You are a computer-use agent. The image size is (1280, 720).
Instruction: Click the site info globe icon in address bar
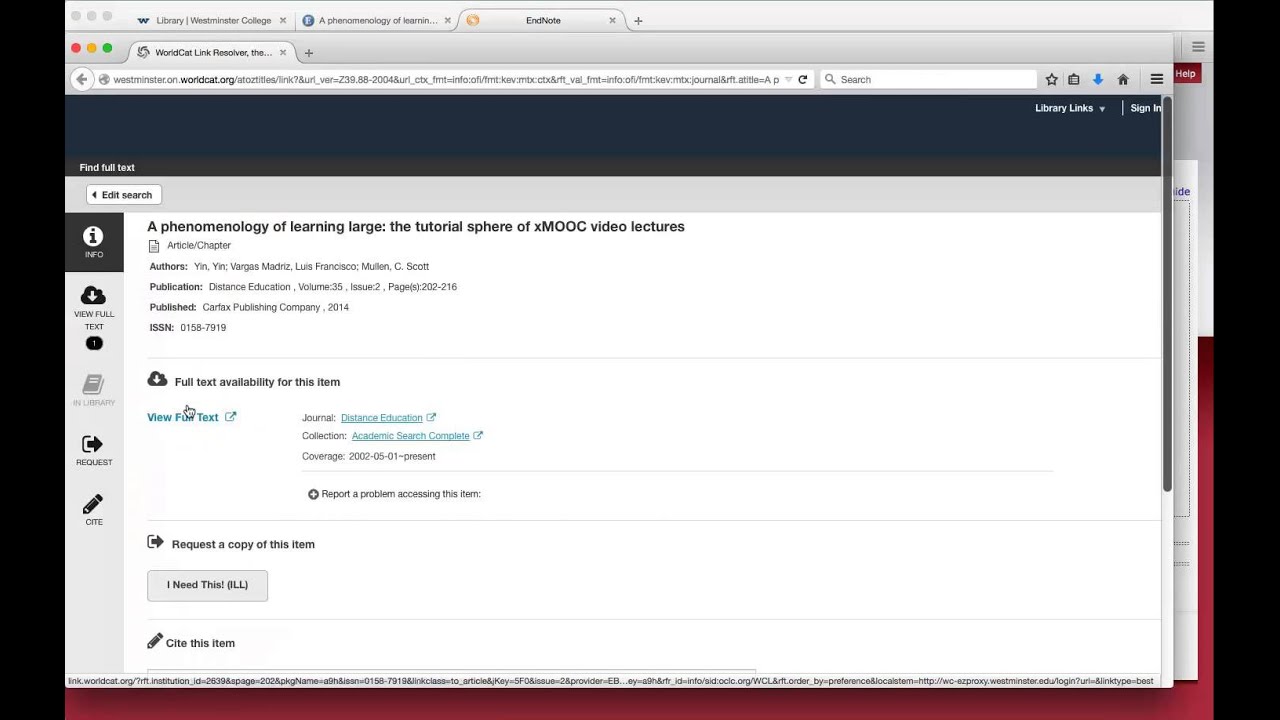(x=104, y=79)
